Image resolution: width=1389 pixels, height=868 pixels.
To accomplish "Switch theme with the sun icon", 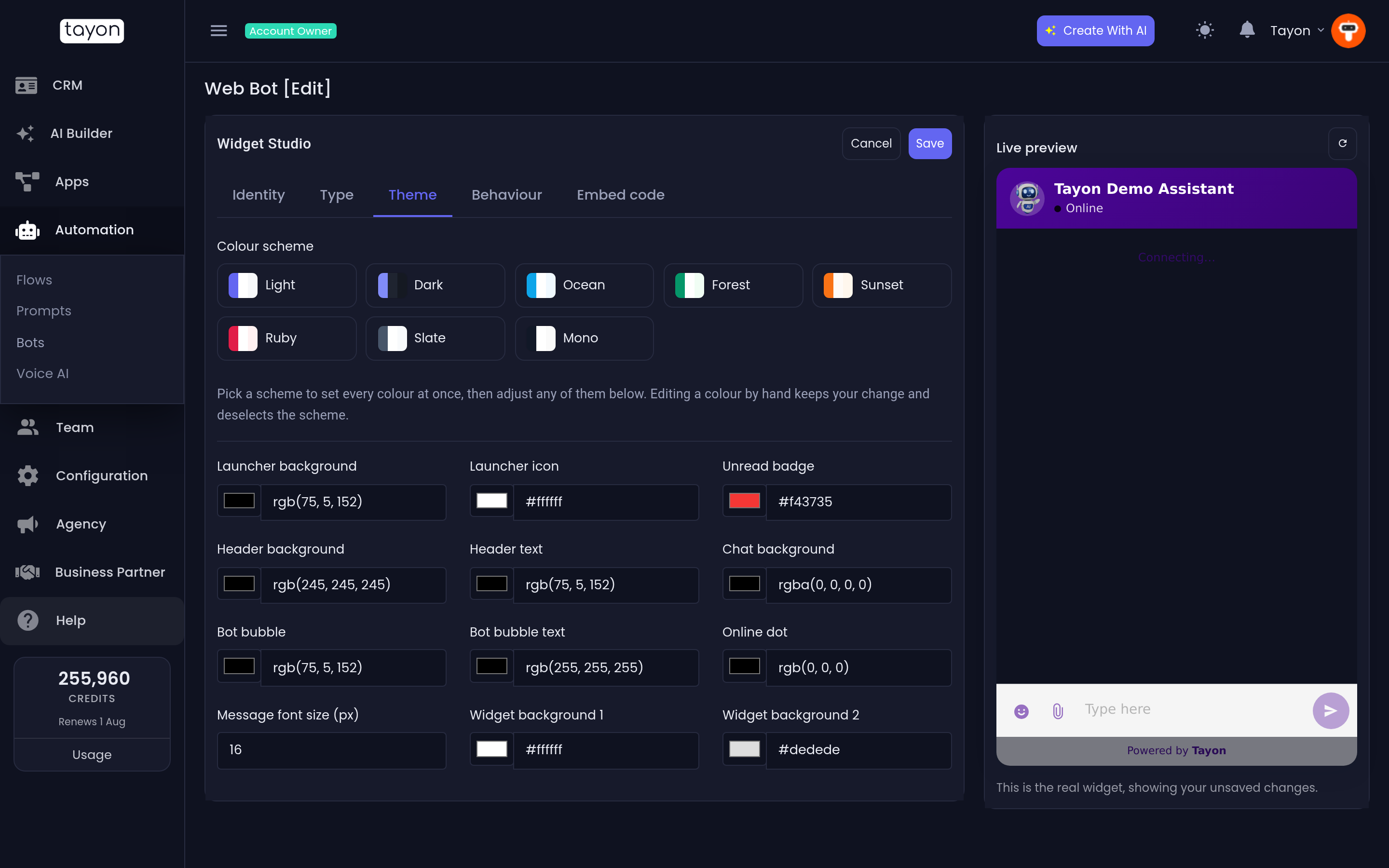I will (x=1205, y=30).
